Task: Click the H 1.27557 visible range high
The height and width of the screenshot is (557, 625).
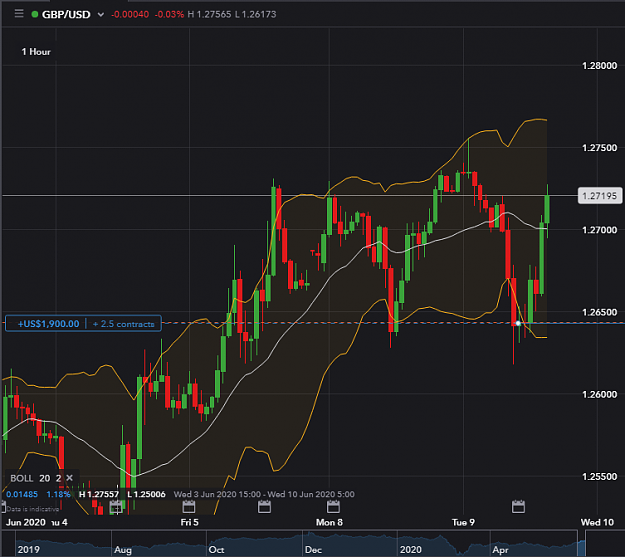Action: (x=99, y=494)
